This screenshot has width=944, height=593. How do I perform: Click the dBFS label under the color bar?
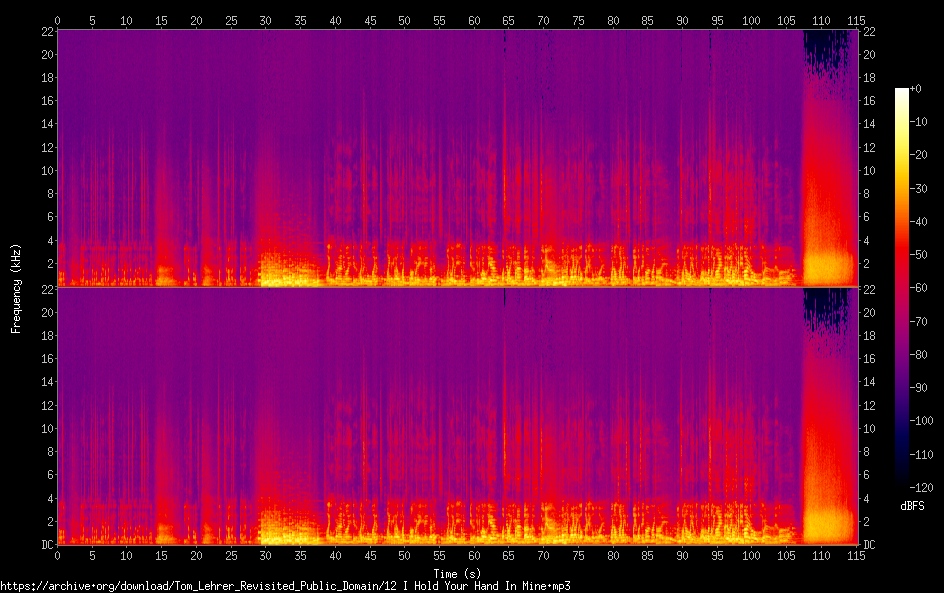[911, 507]
